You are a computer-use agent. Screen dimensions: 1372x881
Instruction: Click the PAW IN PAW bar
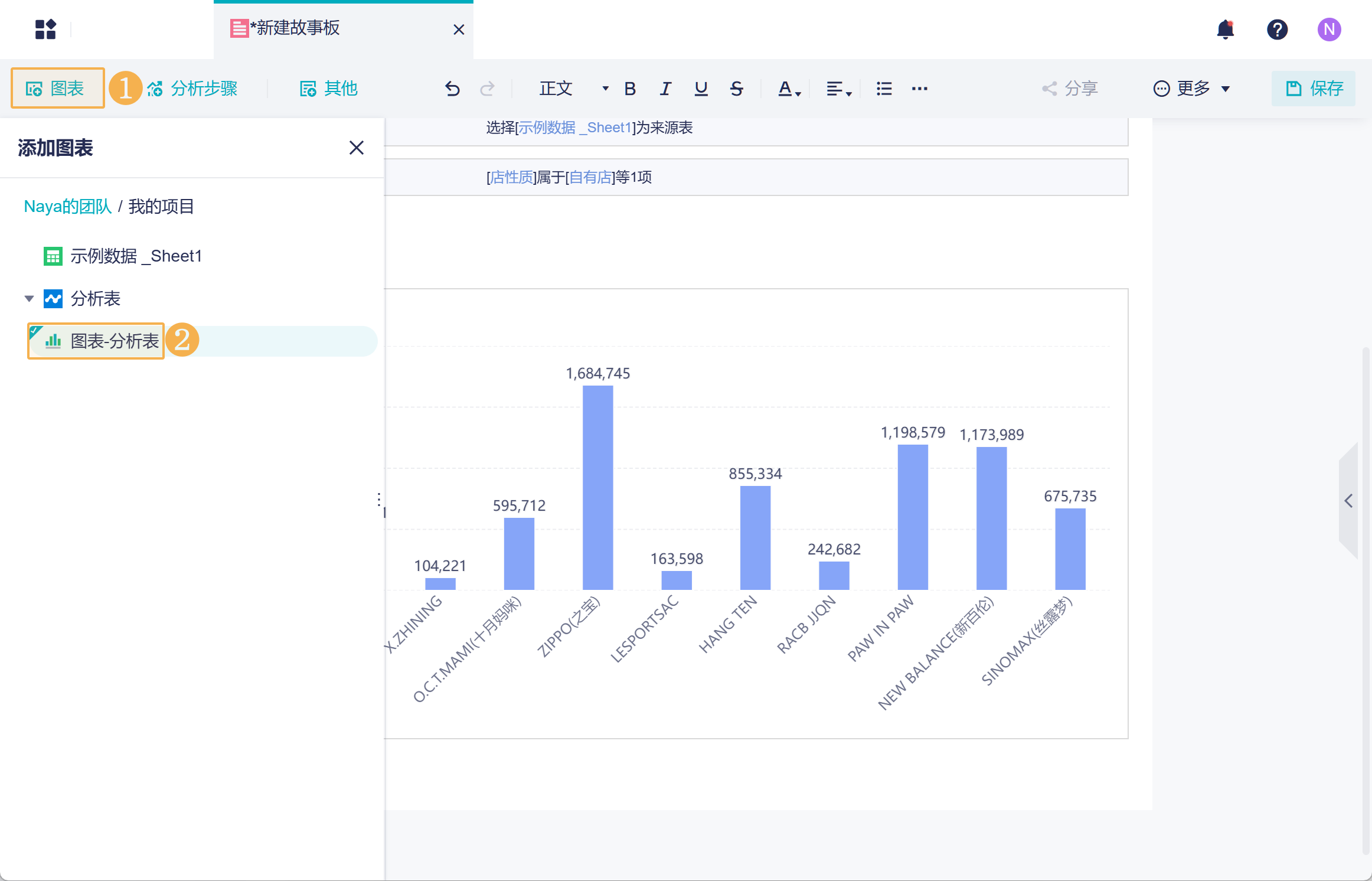click(x=913, y=517)
